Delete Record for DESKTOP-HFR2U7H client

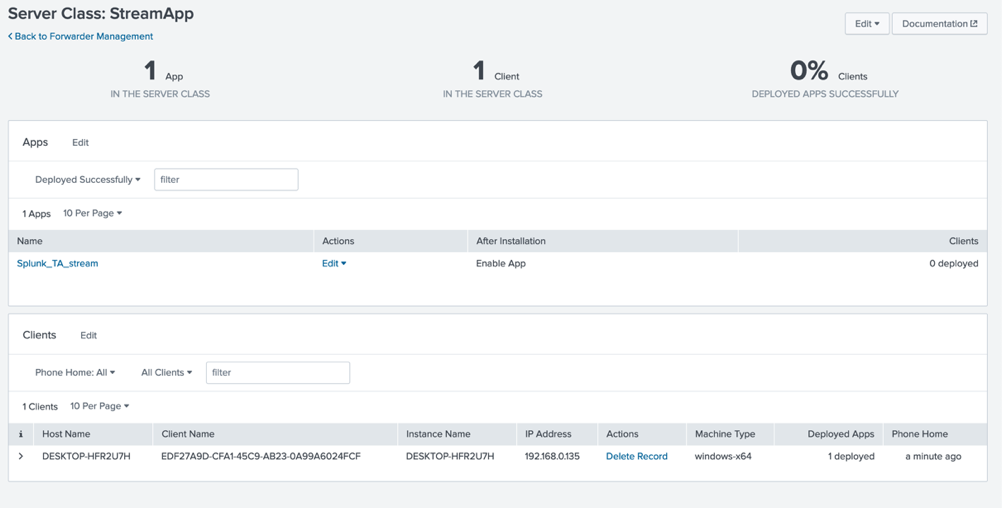[x=636, y=456]
